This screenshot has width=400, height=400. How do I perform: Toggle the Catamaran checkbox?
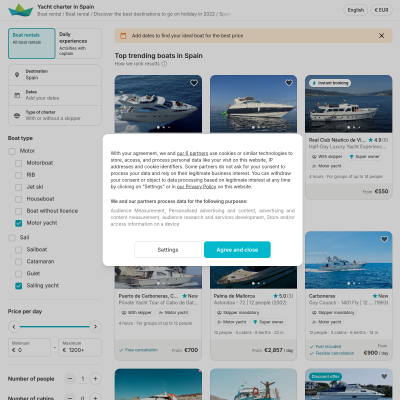point(19,262)
